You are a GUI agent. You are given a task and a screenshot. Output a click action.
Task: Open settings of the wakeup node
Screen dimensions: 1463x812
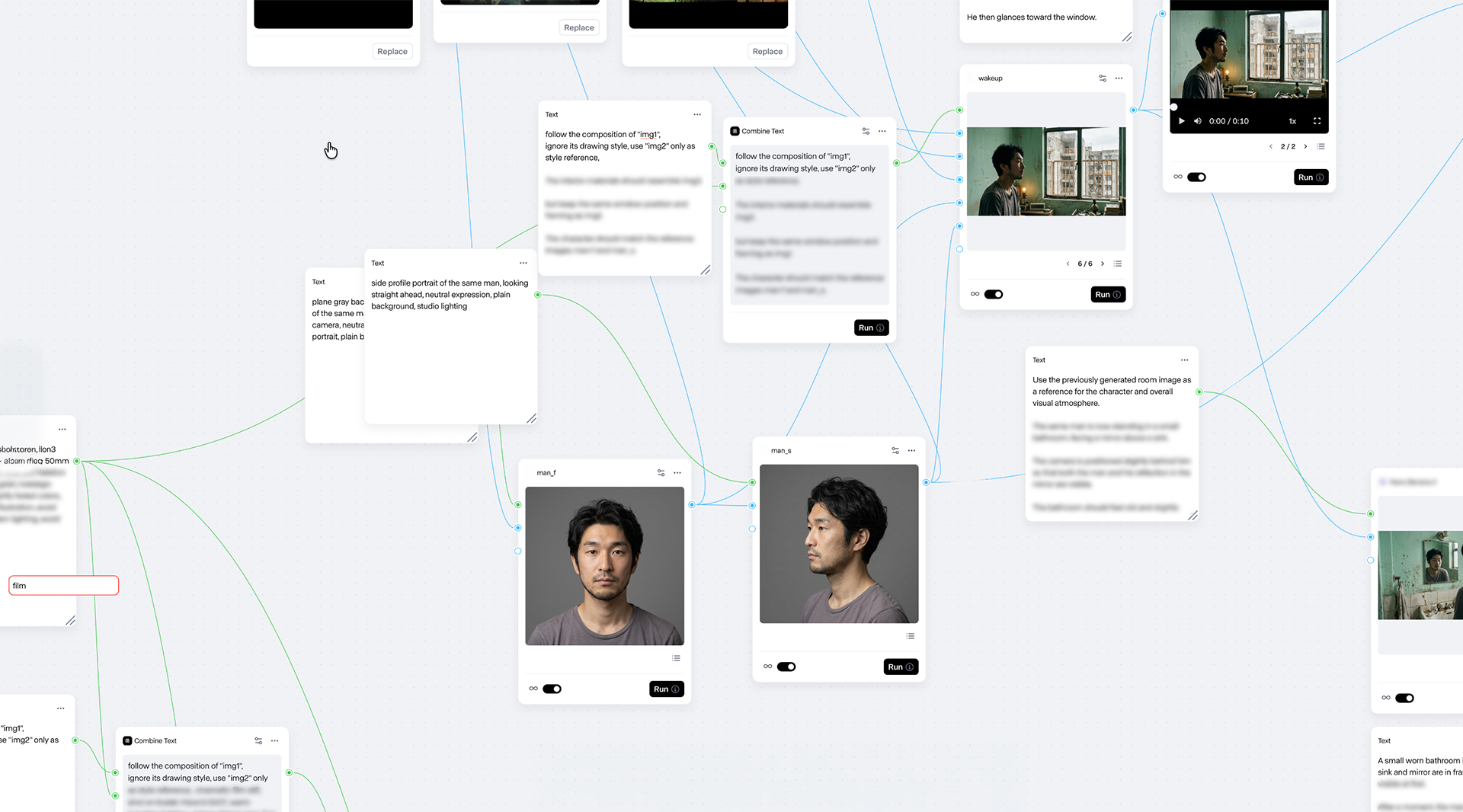[1103, 78]
